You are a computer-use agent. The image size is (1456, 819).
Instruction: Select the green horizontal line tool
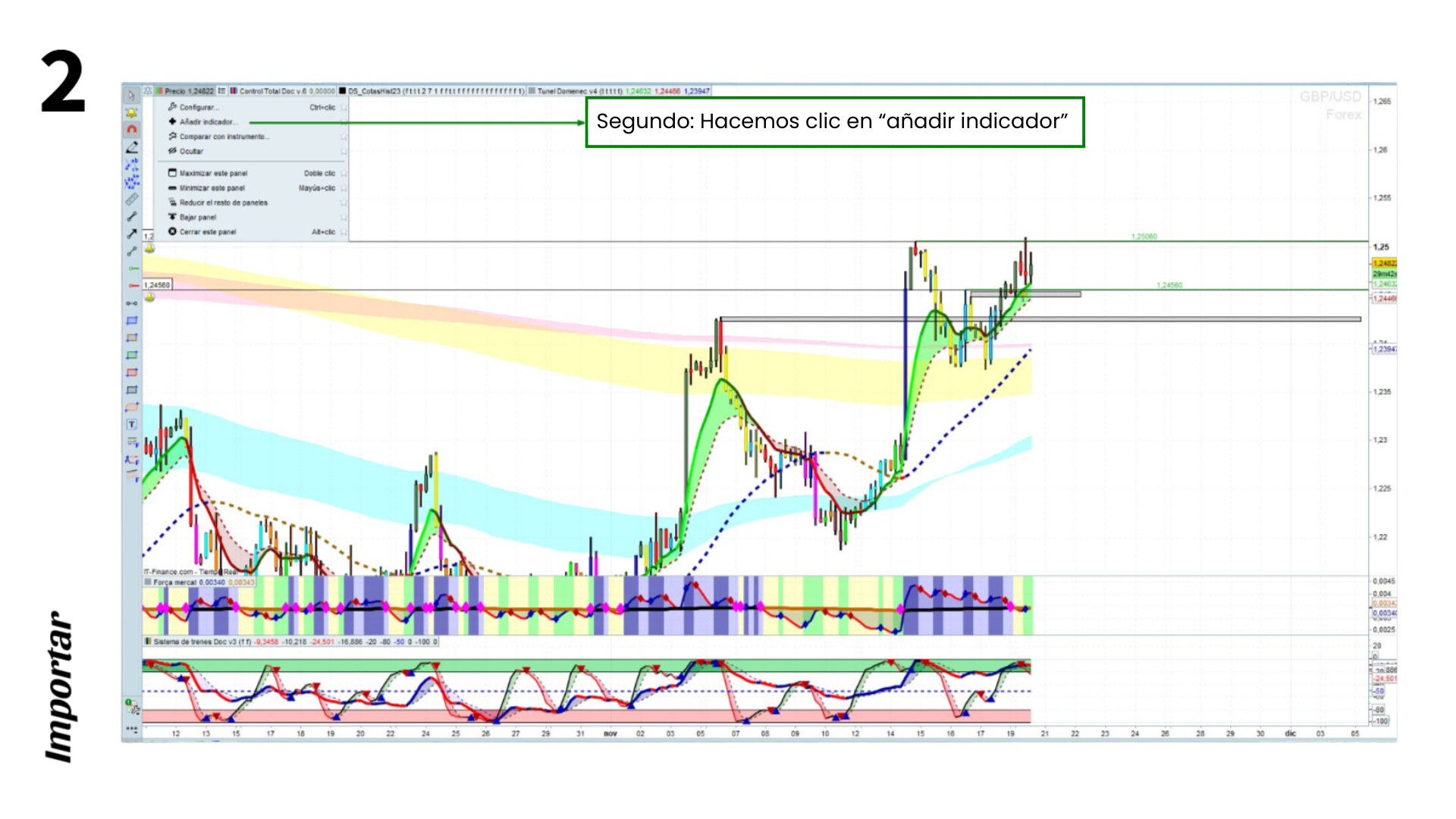click(133, 268)
